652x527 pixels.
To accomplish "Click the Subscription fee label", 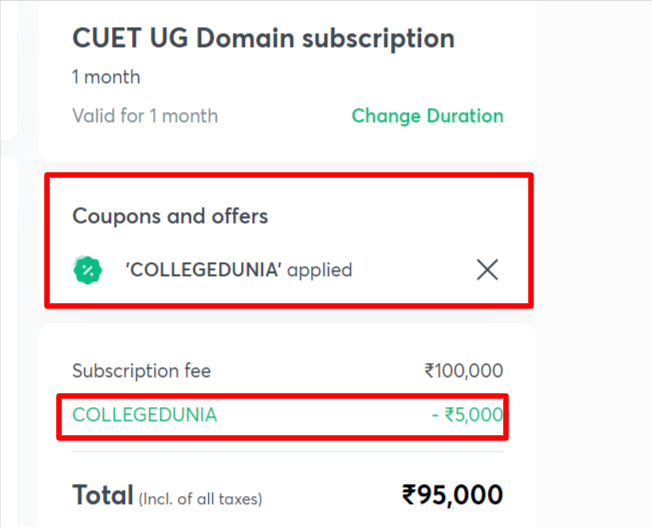I will click(141, 371).
